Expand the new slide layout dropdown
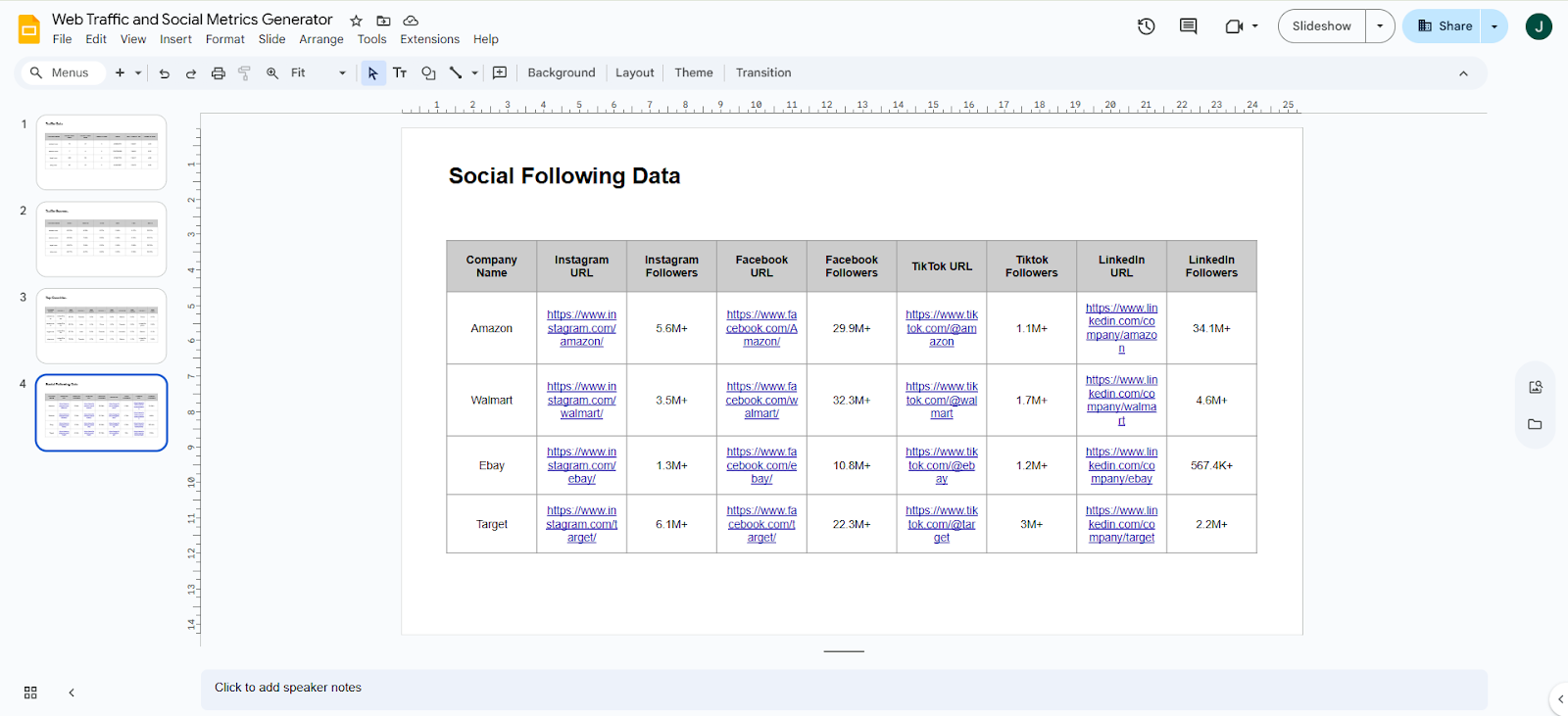 (x=138, y=73)
